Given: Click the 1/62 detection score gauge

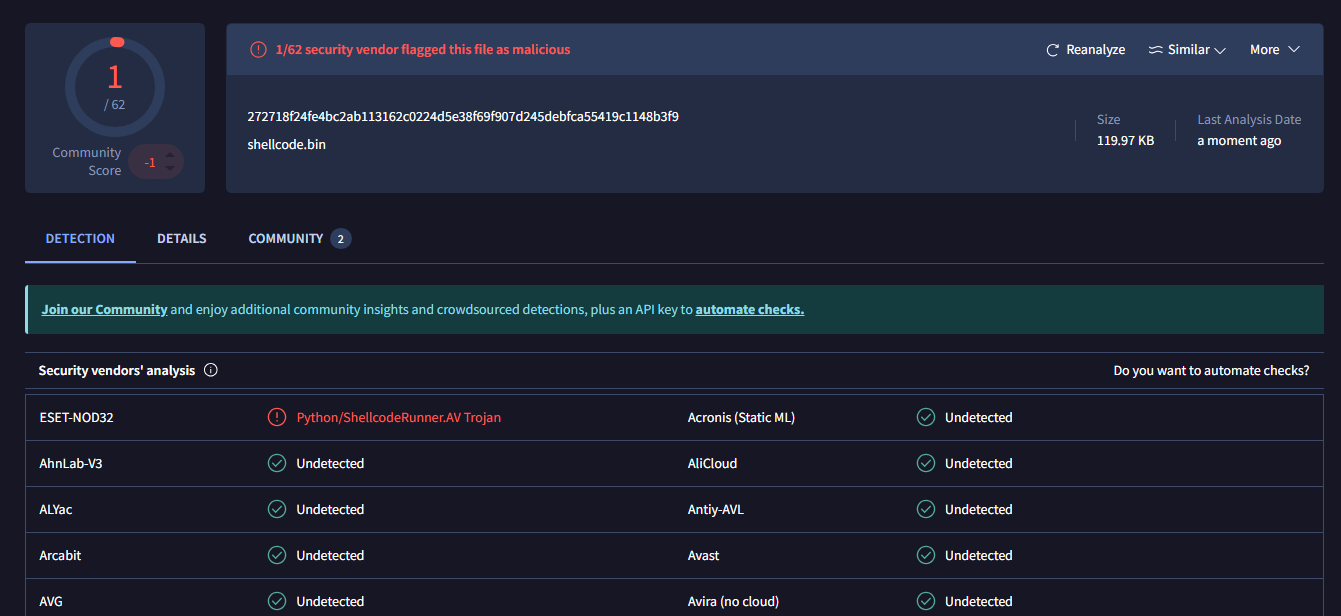Looking at the screenshot, I should click(x=115, y=87).
